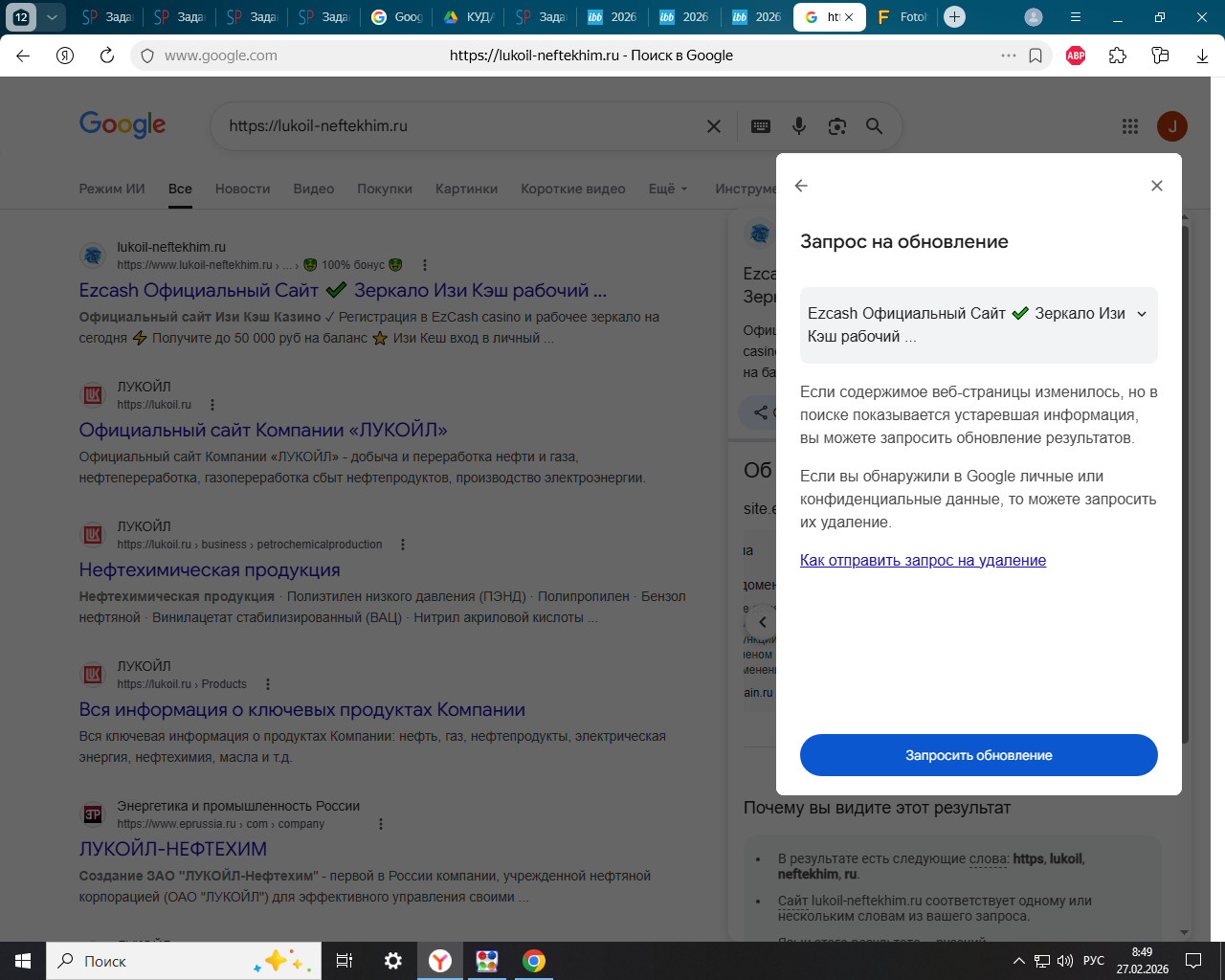The width and height of the screenshot is (1225, 980).
Task: Bookmark this page via bookmark icon
Action: pos(1036,56)
